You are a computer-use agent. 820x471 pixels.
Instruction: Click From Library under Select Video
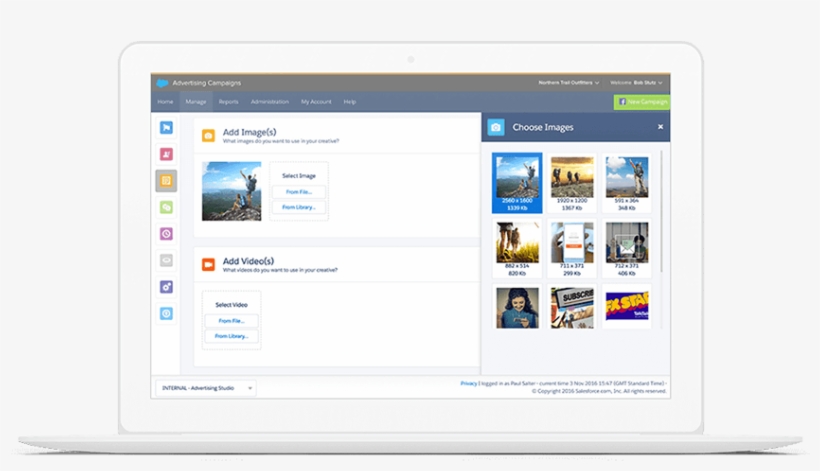(x=231, y=336)
